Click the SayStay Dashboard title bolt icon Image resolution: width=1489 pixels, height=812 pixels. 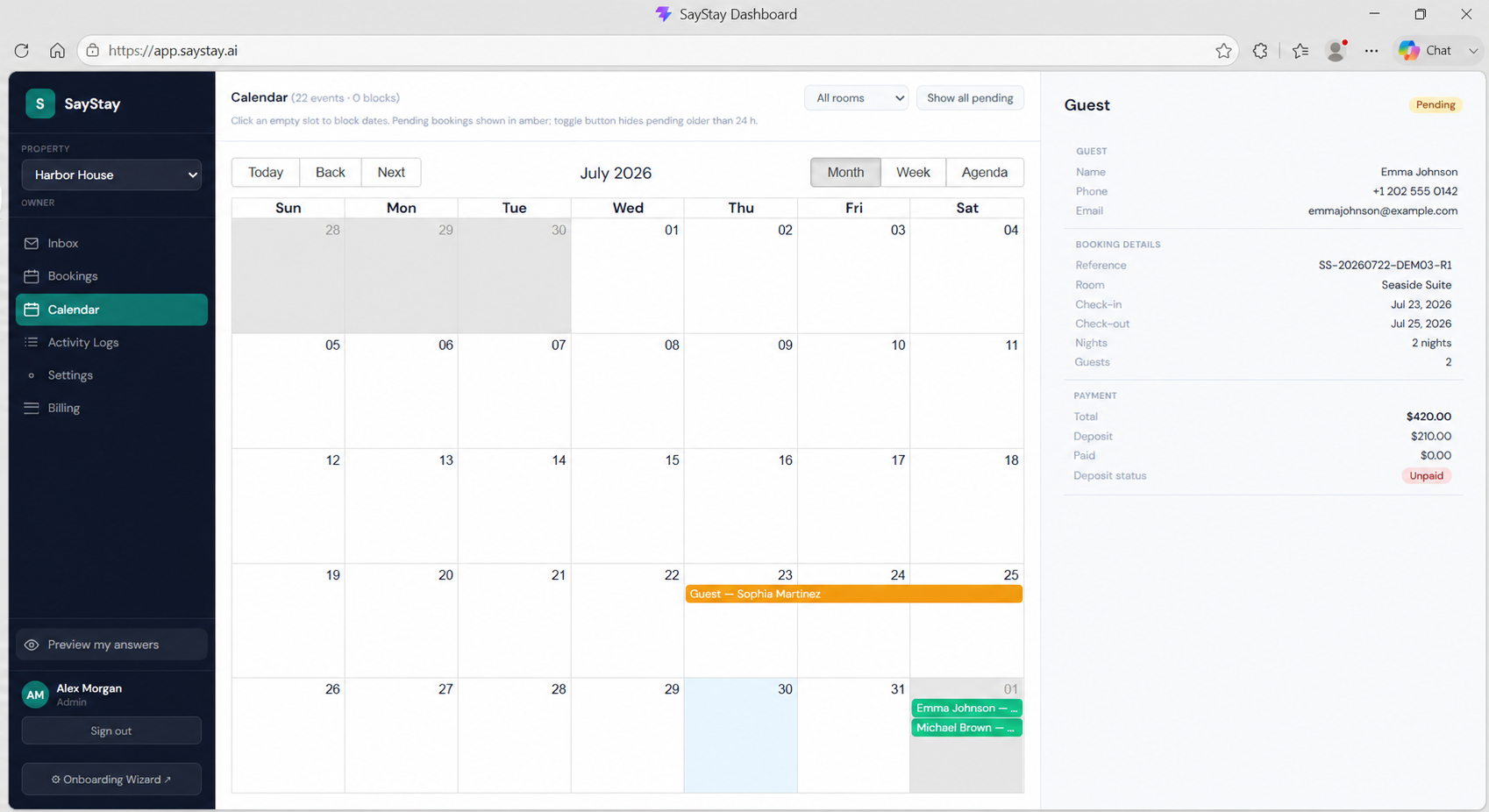(664, 14)
